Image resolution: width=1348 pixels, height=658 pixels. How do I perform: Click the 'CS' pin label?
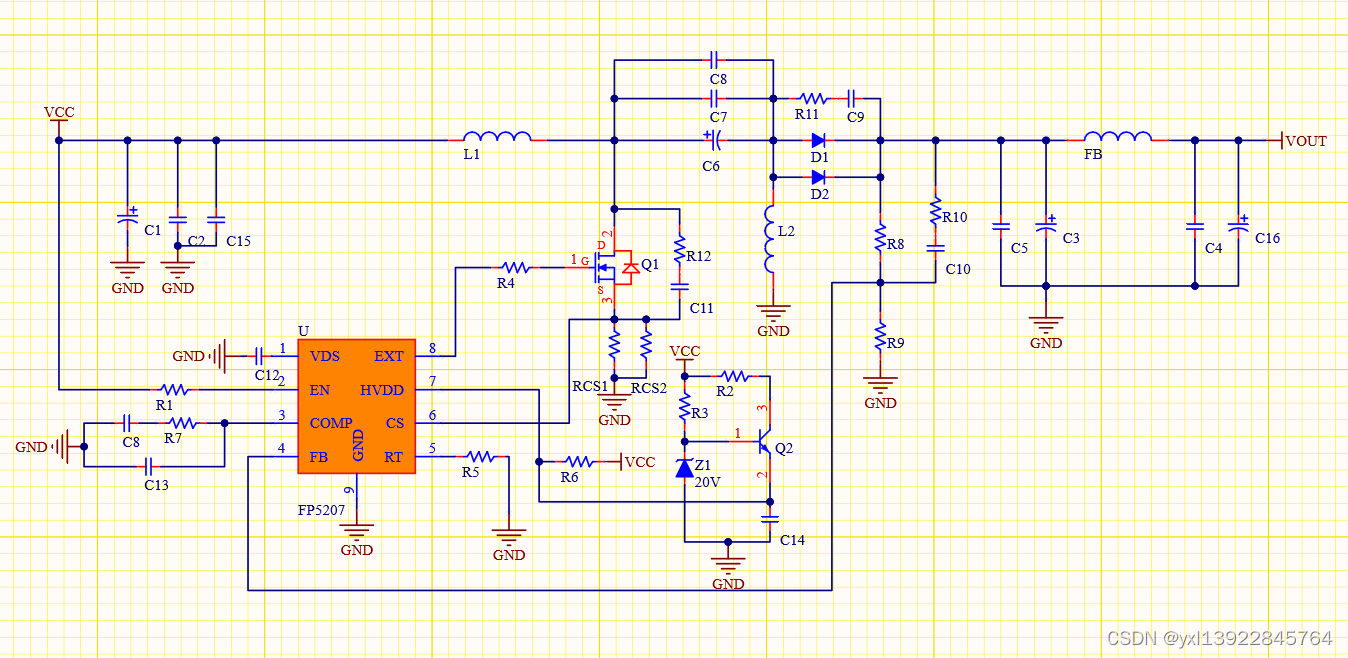click(x=395, y=423)
